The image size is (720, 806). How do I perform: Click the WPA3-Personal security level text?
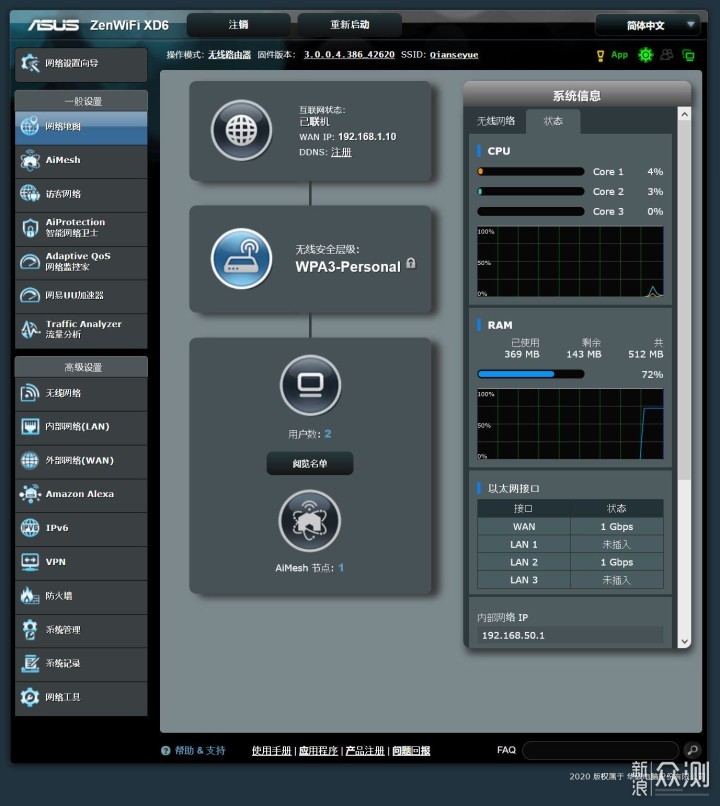click(348, 267)
